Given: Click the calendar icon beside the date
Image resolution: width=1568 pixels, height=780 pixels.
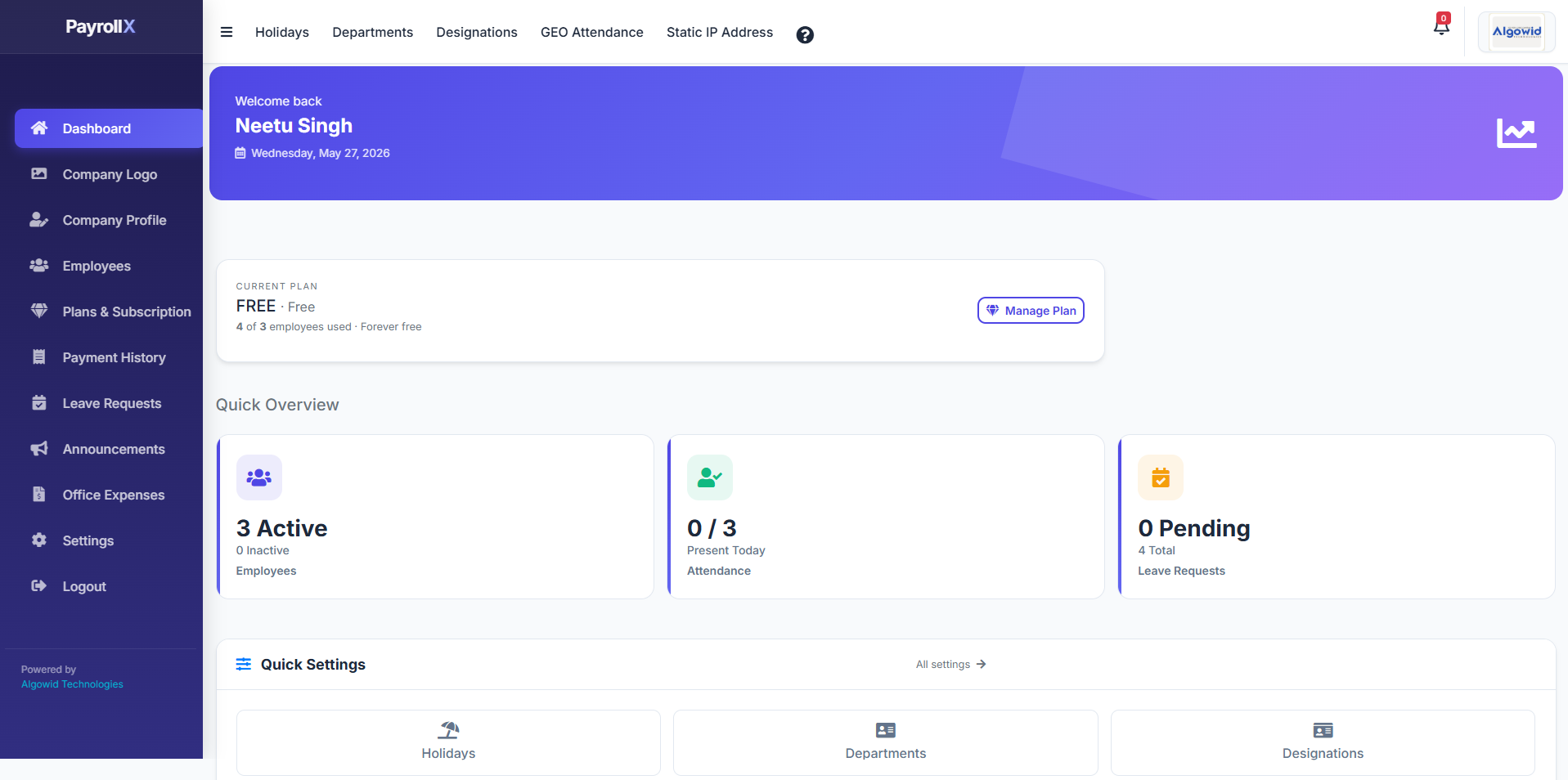Looking at the screenshot, I should [x=240, y=153].
